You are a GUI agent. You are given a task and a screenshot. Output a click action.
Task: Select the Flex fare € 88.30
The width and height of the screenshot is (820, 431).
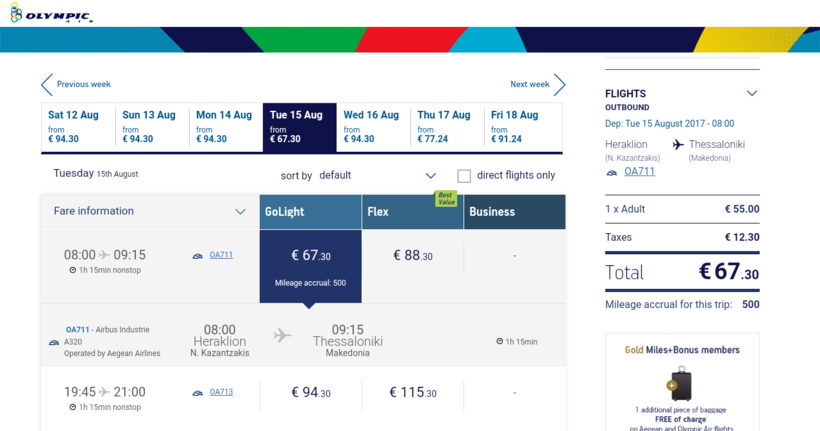tap(412, 256)
